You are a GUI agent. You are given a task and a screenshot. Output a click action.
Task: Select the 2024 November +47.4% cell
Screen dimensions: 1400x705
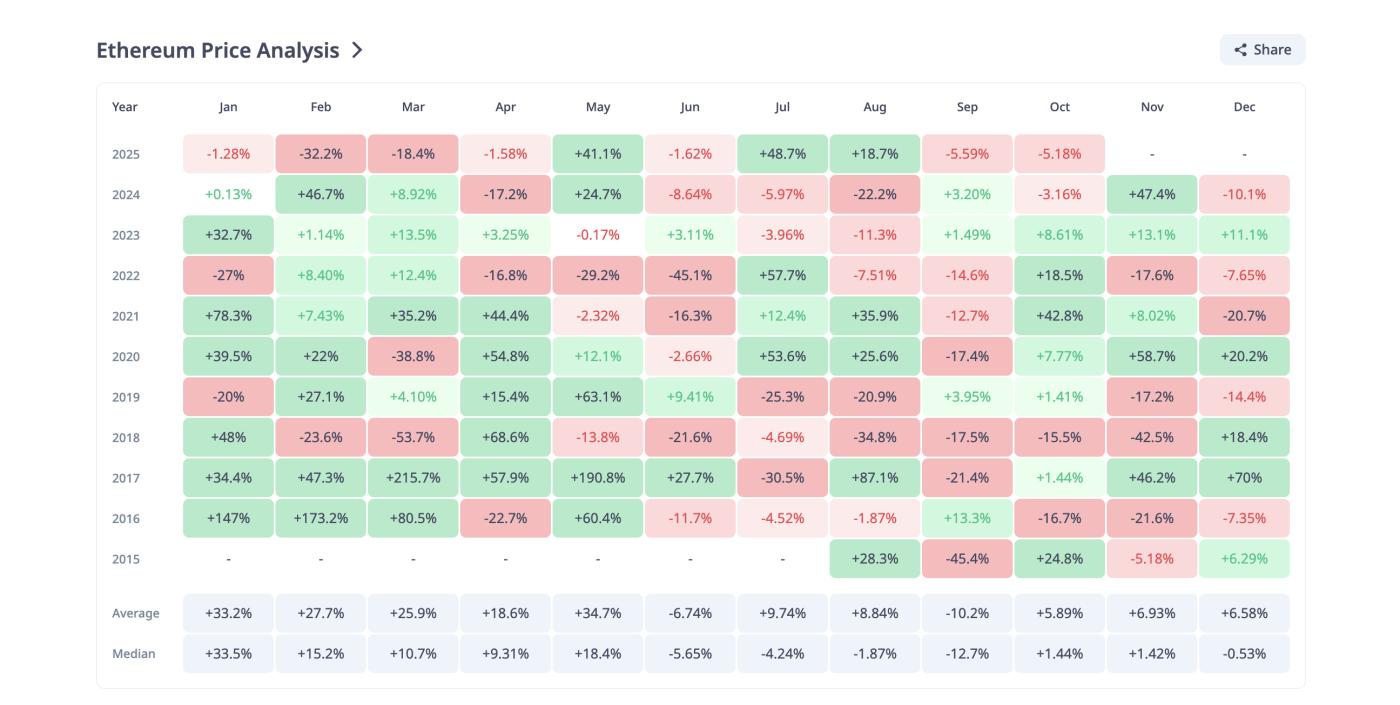pos(1152,194)
